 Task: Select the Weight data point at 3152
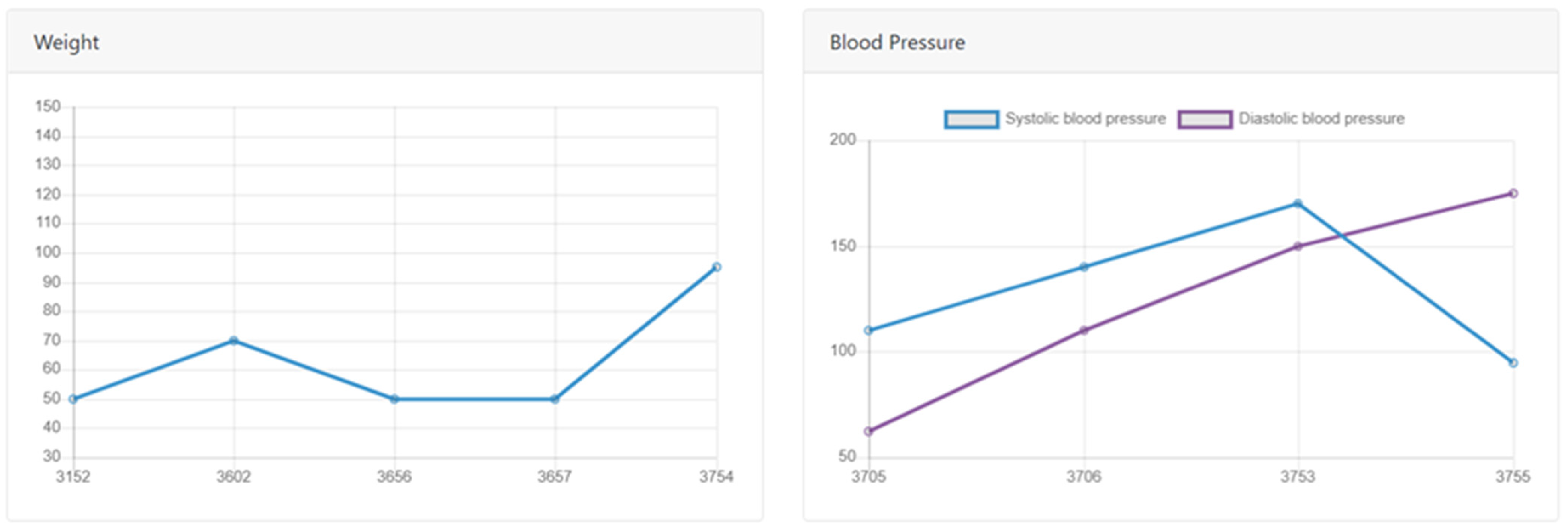point(73,399)
